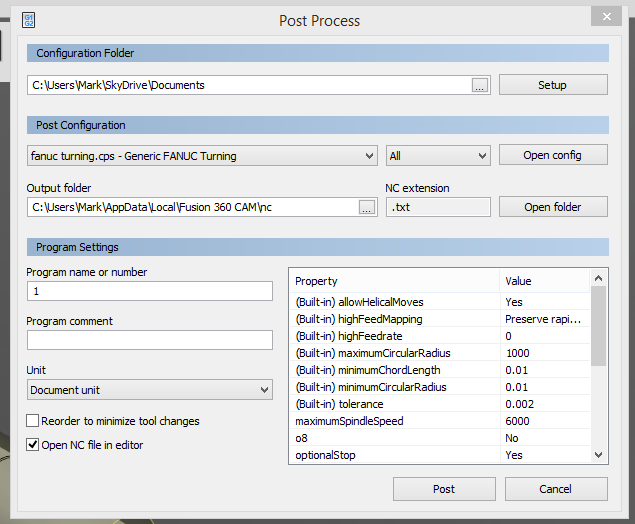The width and height of the screenshot is (635, 524).
Task: Click the Open config button
Action: click(552, 155)
